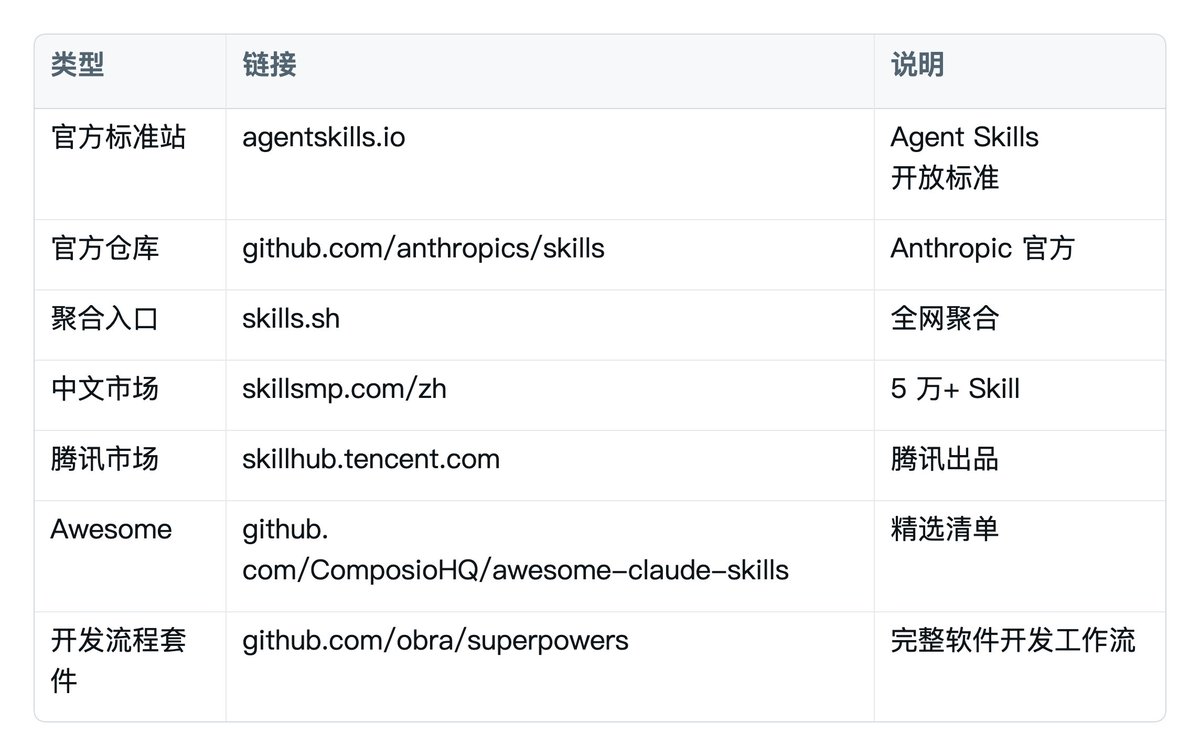Select the 类型 column header
Screen dimensions: 1200x756
[x=78, y=65]
